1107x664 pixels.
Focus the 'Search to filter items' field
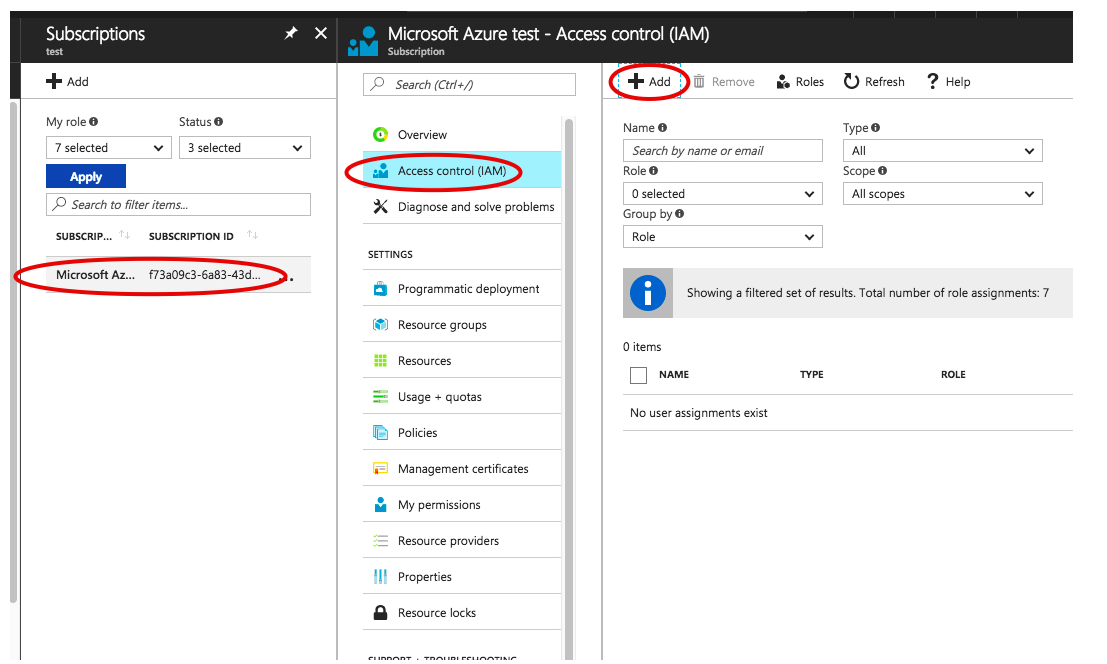pyautogui.click(x=178, y=205)
